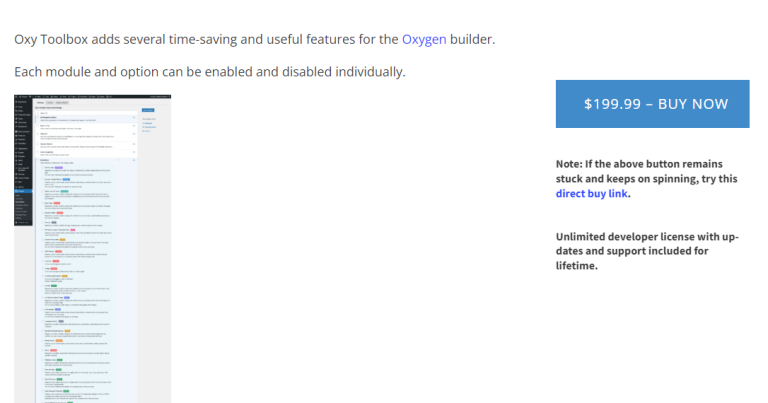Click the highlighted blue sidebar item in the thumbnail
768x403 pixels.
click(24, 190)
